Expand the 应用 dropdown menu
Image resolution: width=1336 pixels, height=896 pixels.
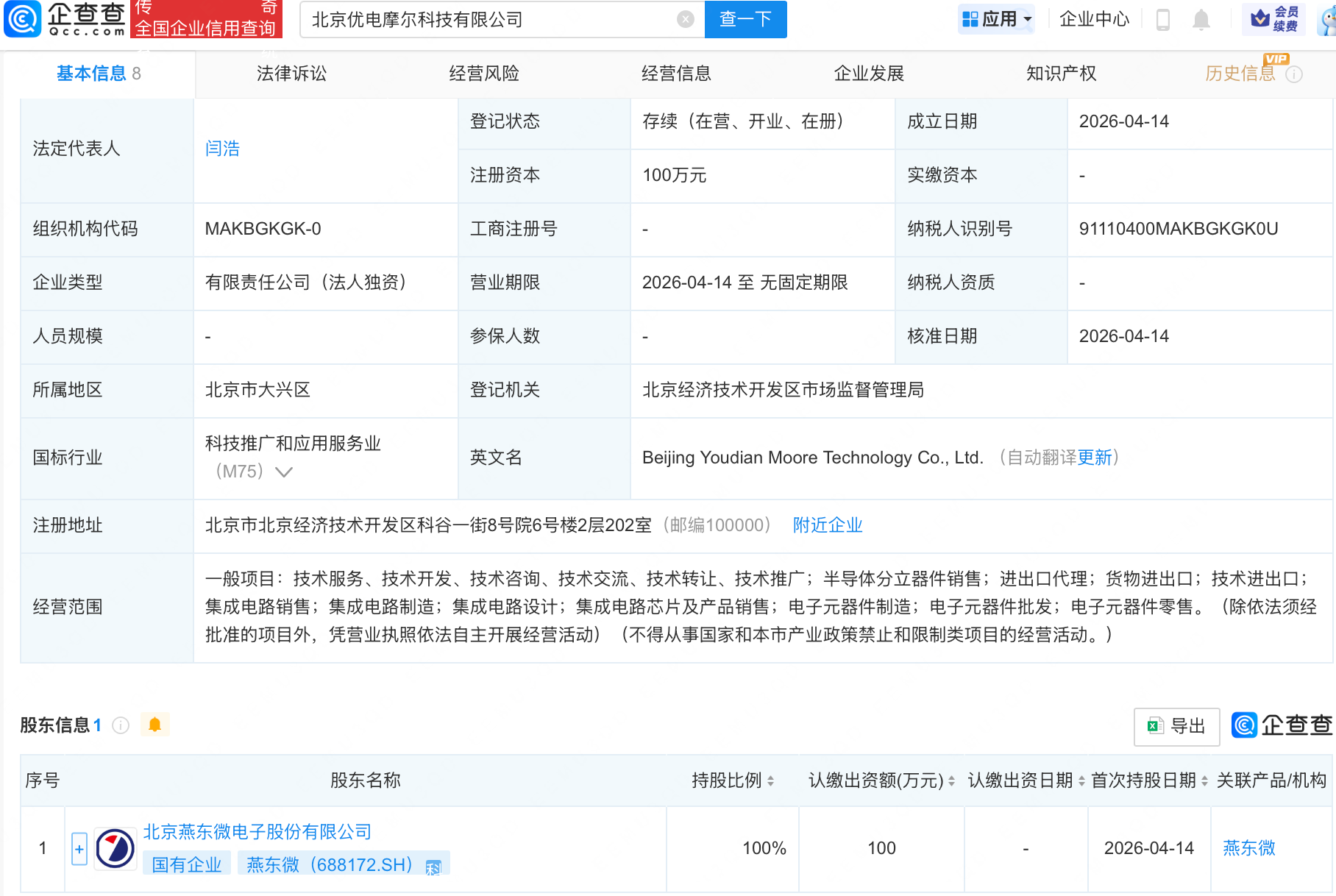(x=997, y=19)
